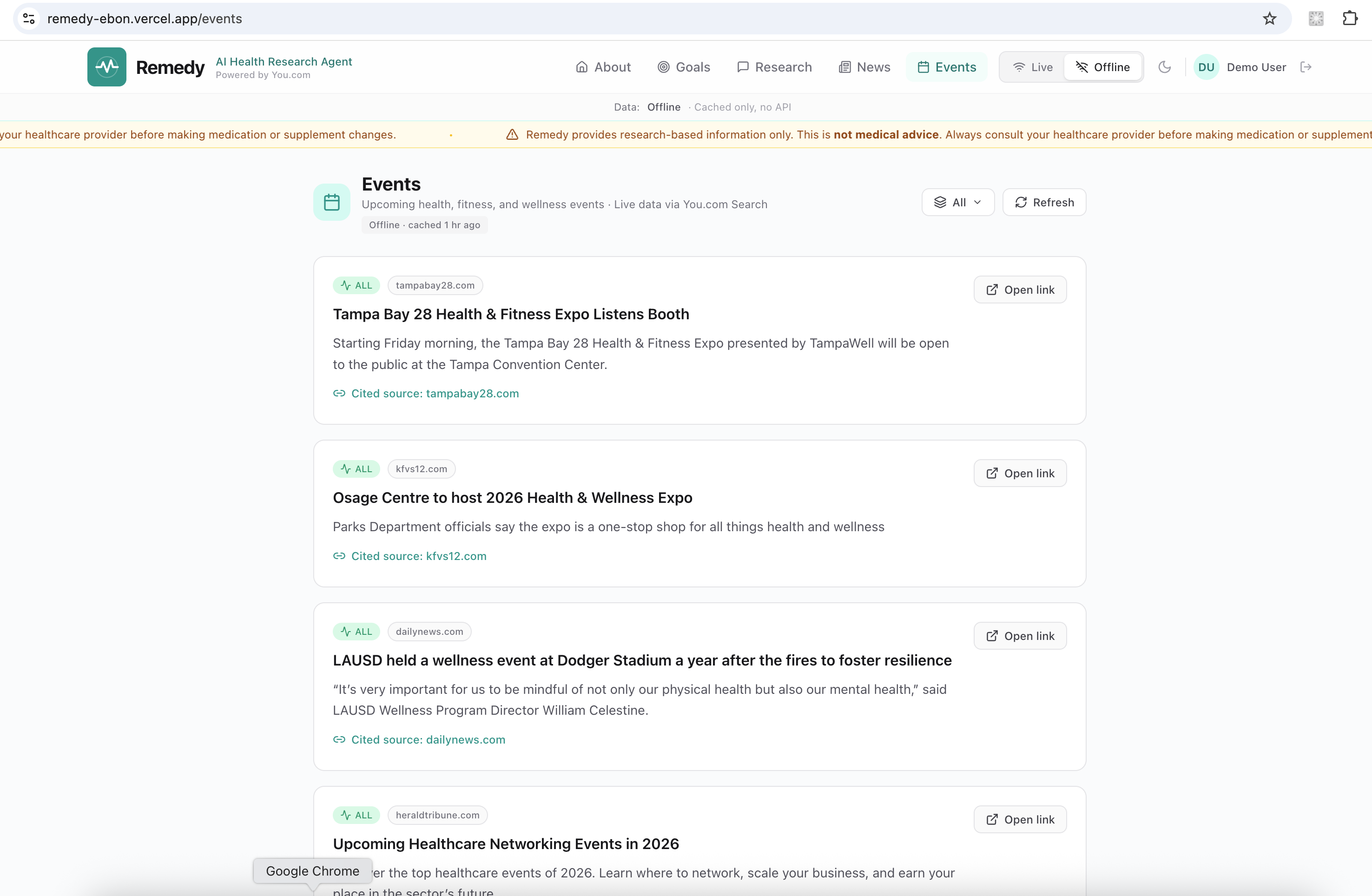Click the browser address bar URL
This screenshot has height=896, width=1372.
tap(144, 19)
